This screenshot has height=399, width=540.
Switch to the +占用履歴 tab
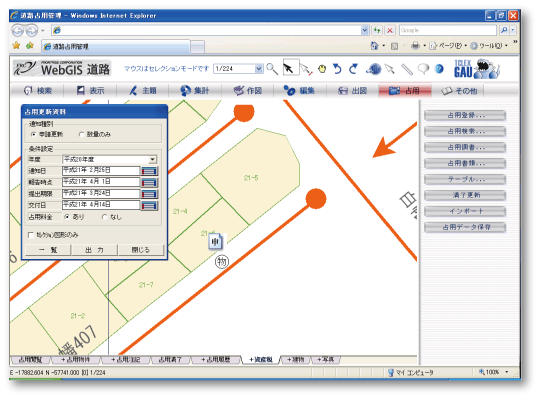point(216,359)
